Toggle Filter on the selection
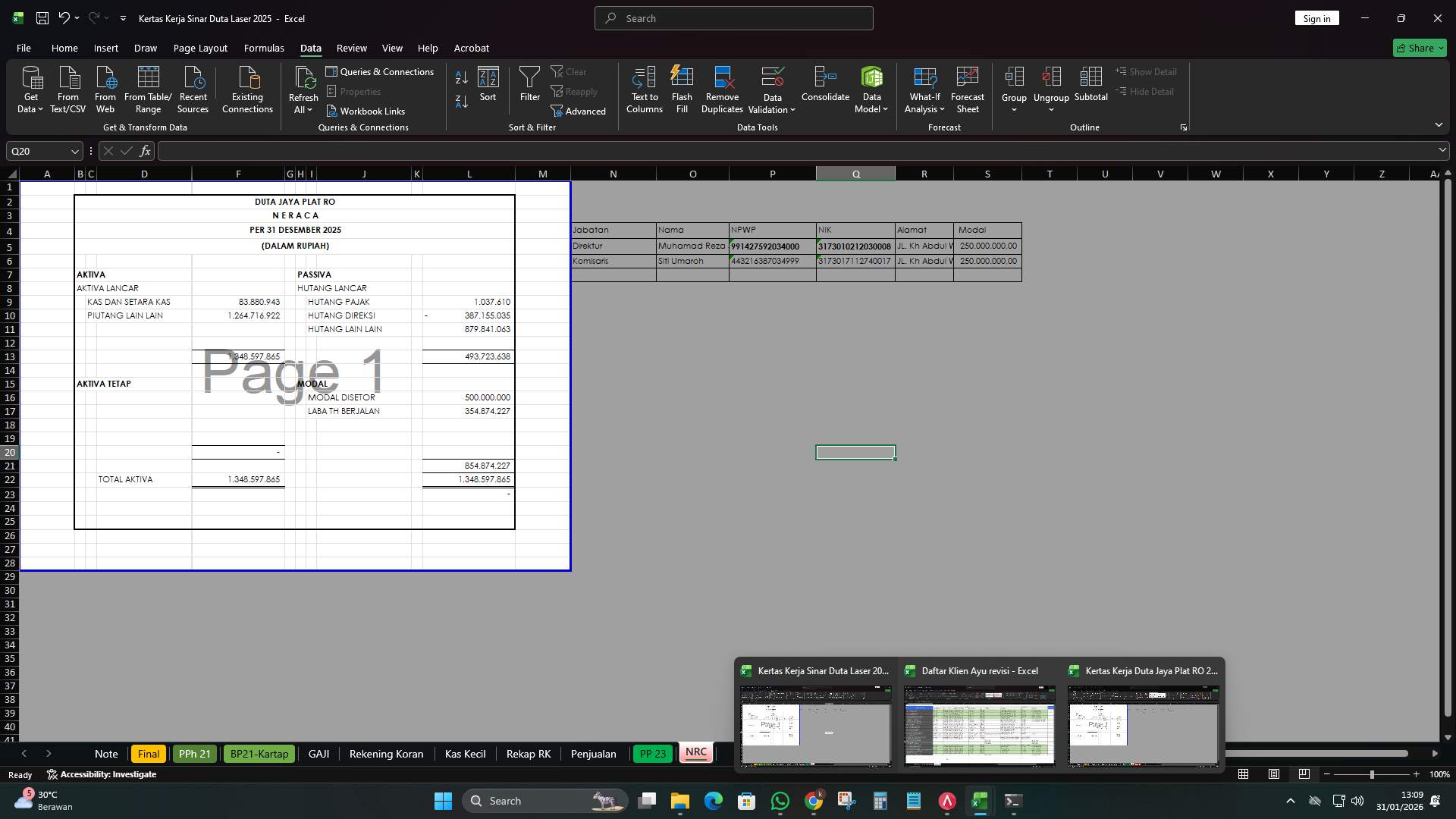The image size is (1456, 819). click(x=529, y=89)
